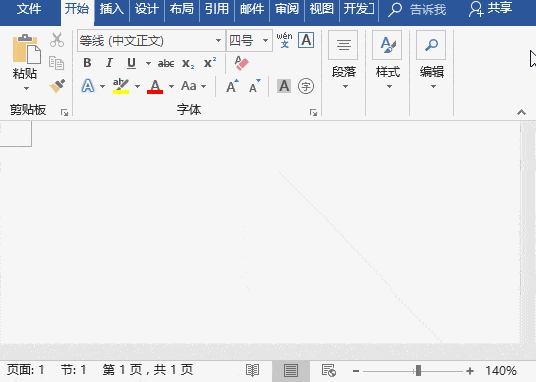The width and height of the screenshot is (536, 382).
Task: Open the Editing 编辑 search icon
Action: coord(431,45)
